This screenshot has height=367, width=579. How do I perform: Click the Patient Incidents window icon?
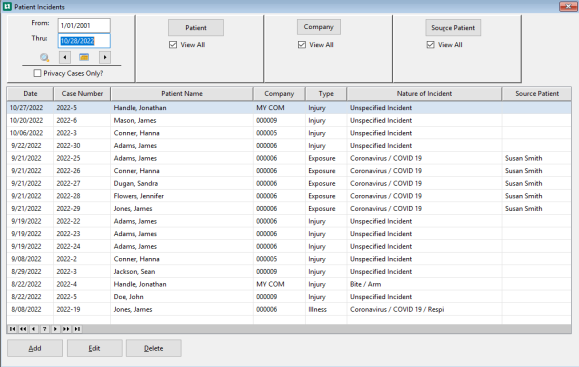[x=7, y=7]
